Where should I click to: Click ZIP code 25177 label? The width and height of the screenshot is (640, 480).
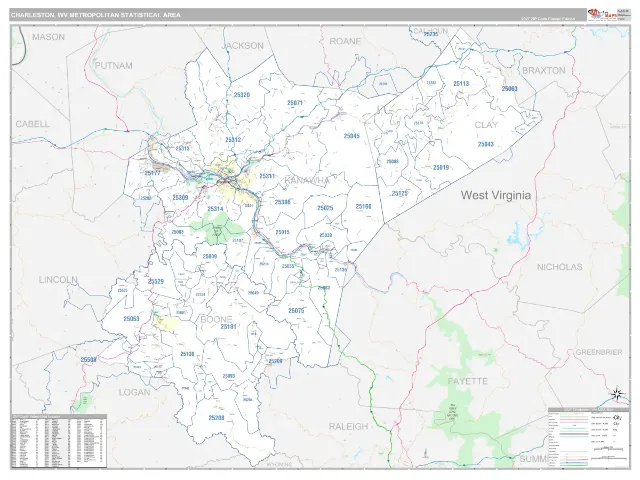pos(152,173)
